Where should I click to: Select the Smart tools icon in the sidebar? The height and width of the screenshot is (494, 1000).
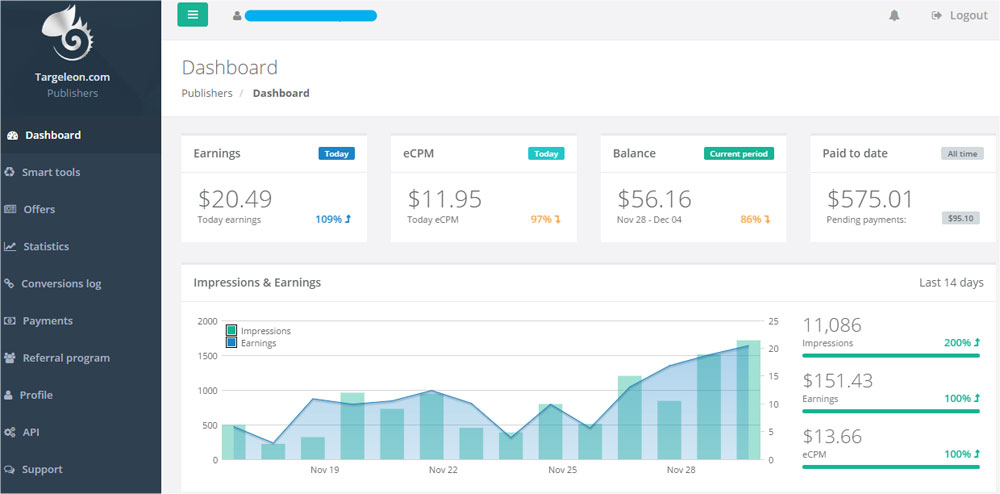[10, 172]
